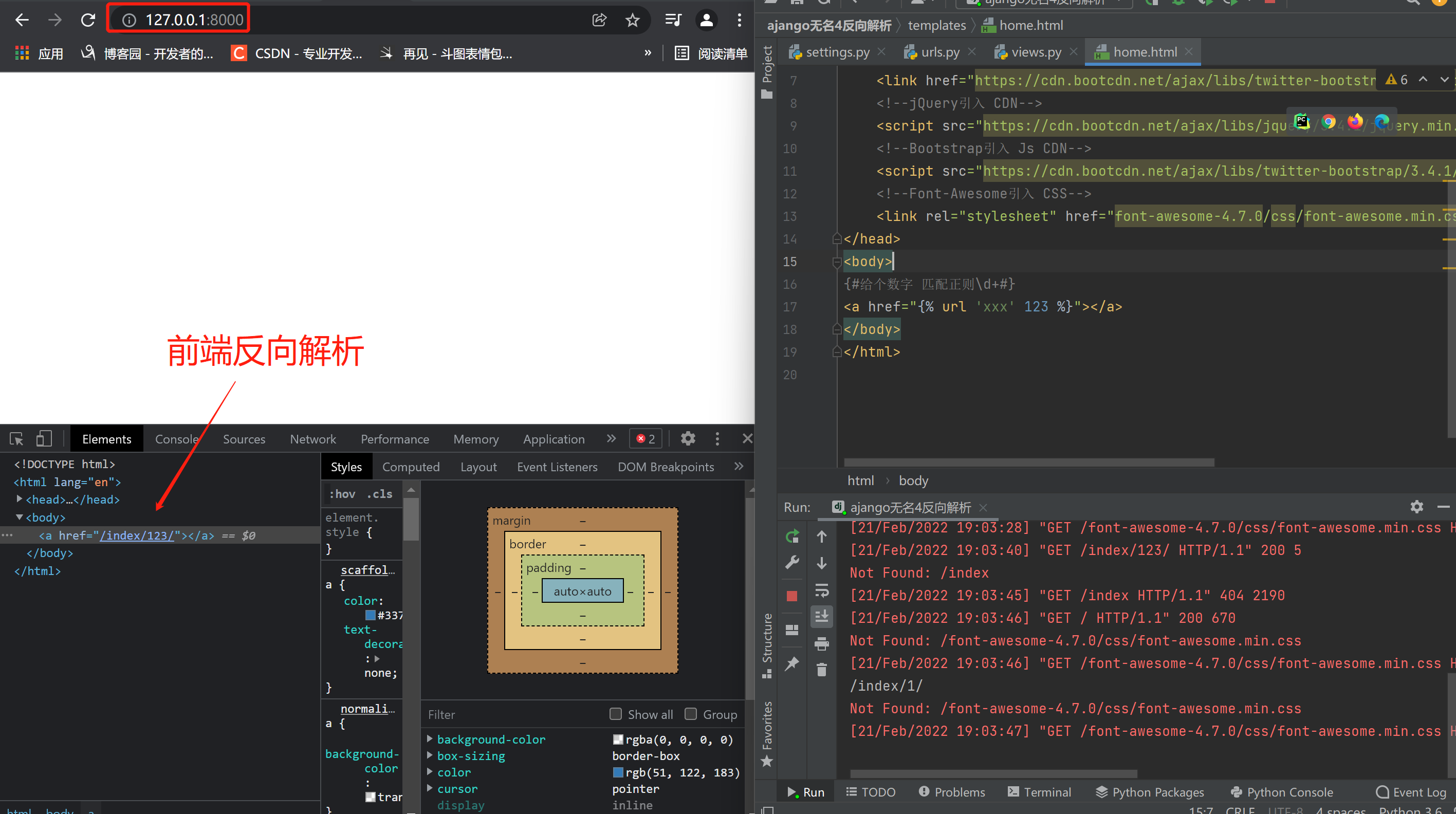The image size is (1456, 814).
Task: Click rgb(51, 122, 183) color swatch
Action: point(618,772)
